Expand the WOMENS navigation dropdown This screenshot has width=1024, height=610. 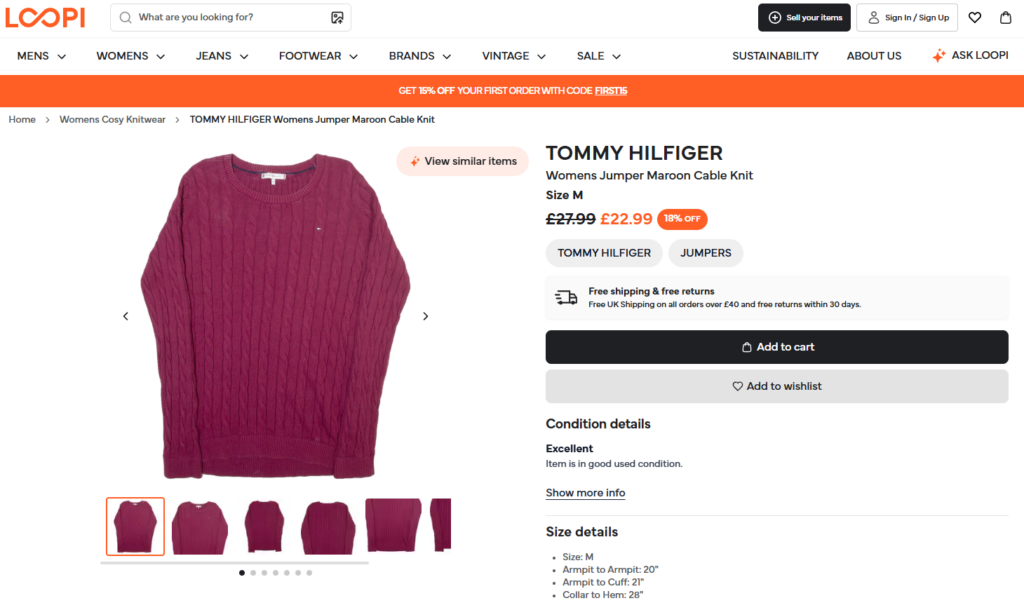130,56
